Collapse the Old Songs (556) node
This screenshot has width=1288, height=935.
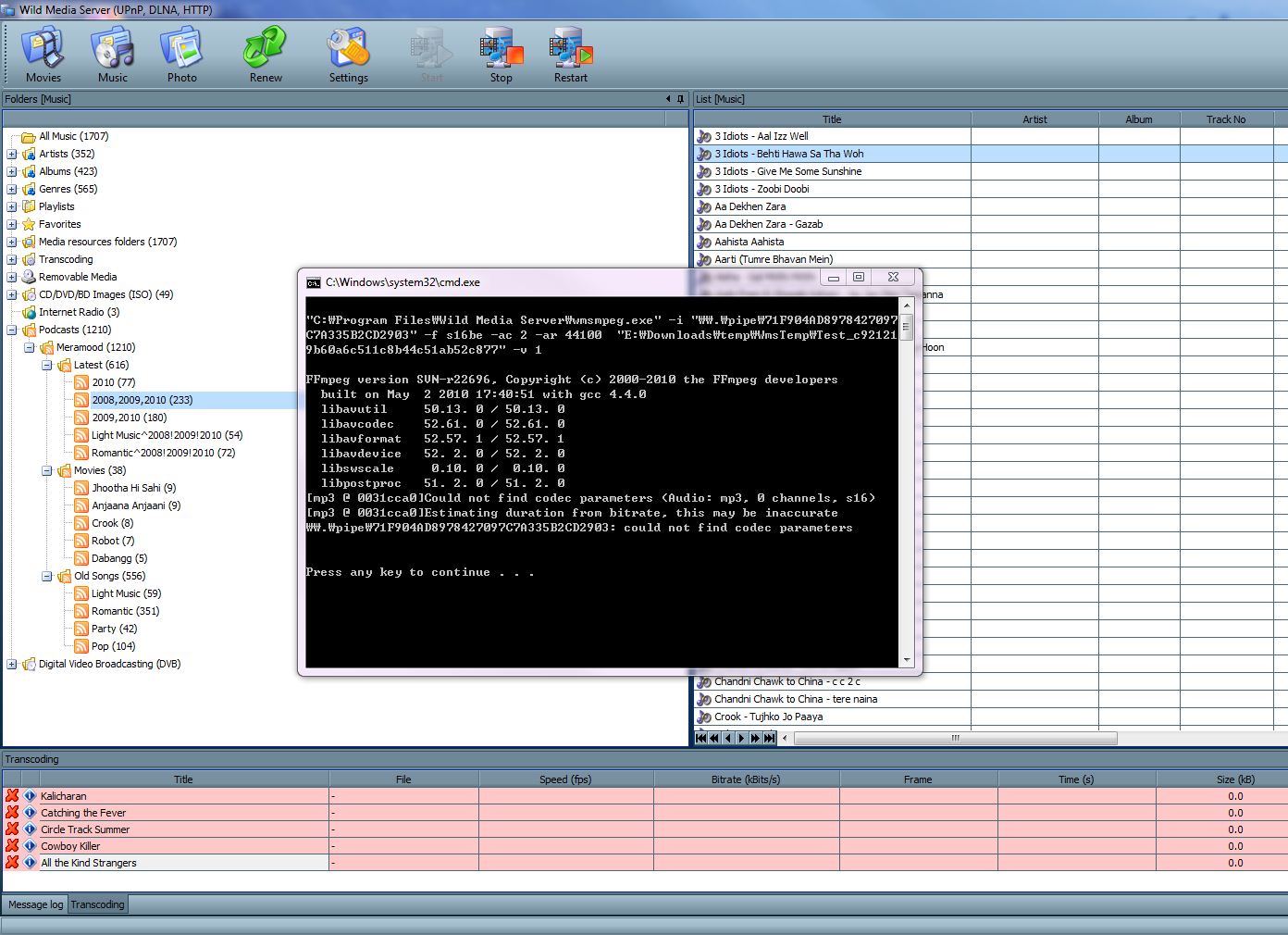47,576
